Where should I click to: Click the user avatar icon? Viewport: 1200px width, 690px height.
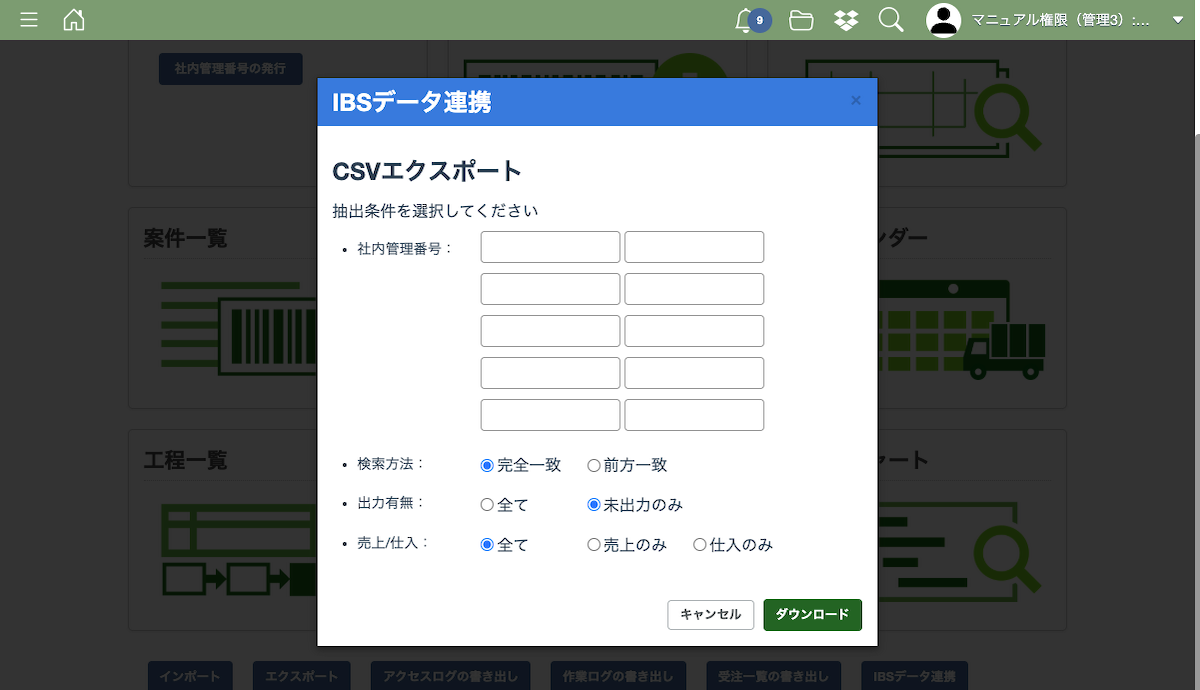coord(943,20)
